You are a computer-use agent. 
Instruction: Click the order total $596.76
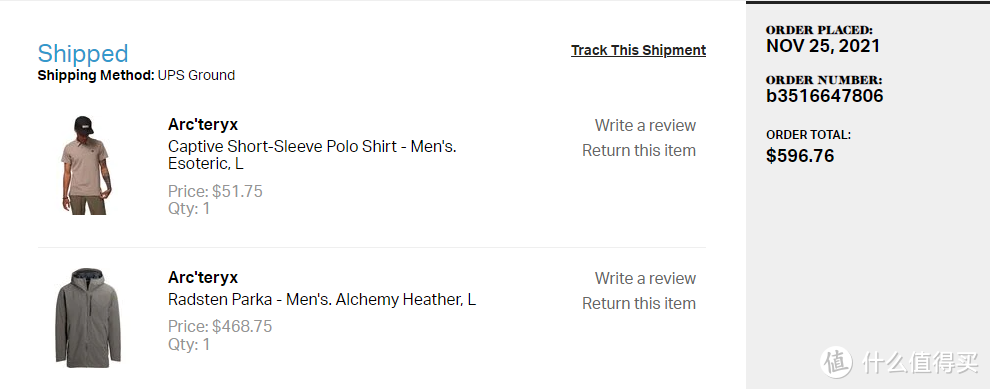(800, 155)
